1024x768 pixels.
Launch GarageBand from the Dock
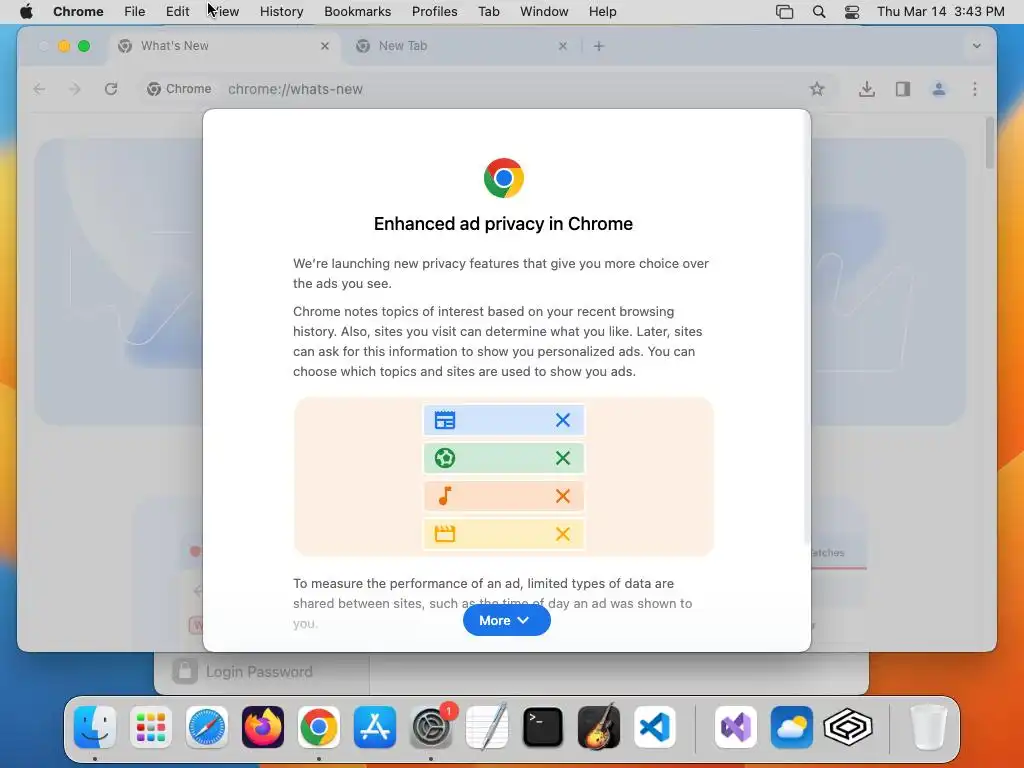click(599, 727)
